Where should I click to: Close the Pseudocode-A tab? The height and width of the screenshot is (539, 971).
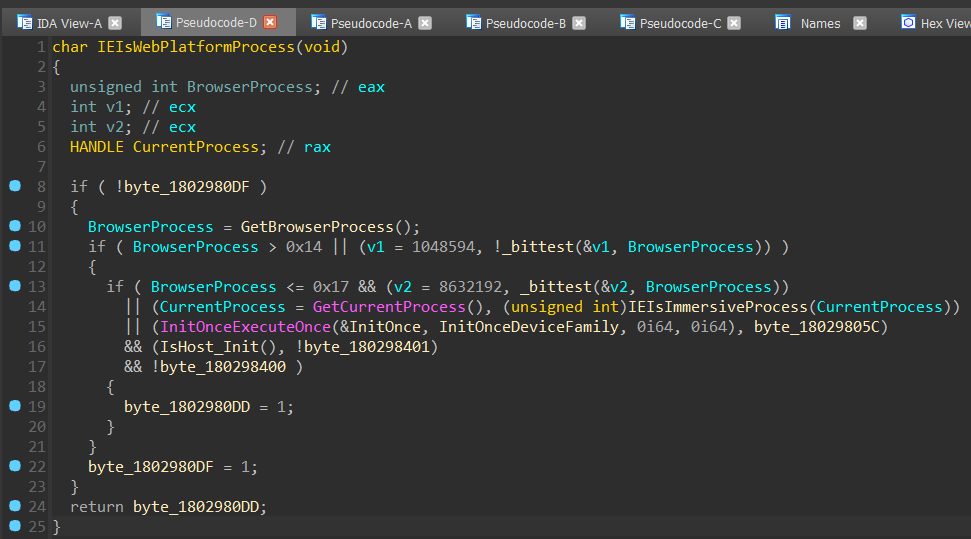click(x=425, y=23)
